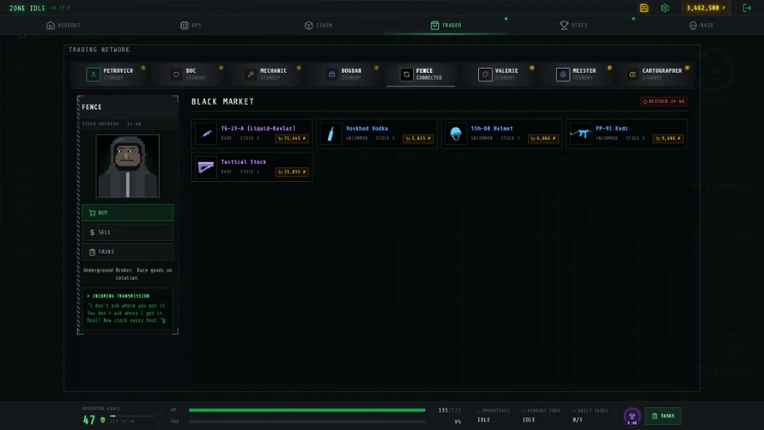Select the Petrovich trader tab
Screen dimensions: 764x430
click(x=110, y=74)
